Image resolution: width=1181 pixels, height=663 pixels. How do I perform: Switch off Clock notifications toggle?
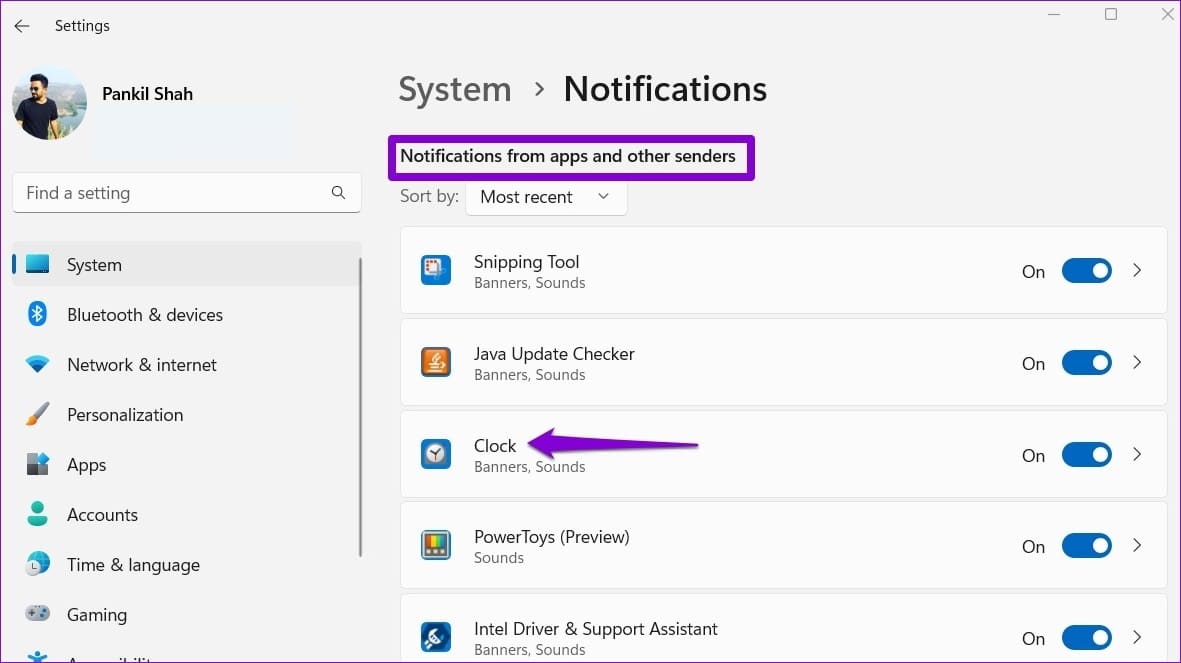pos(1086,455)
